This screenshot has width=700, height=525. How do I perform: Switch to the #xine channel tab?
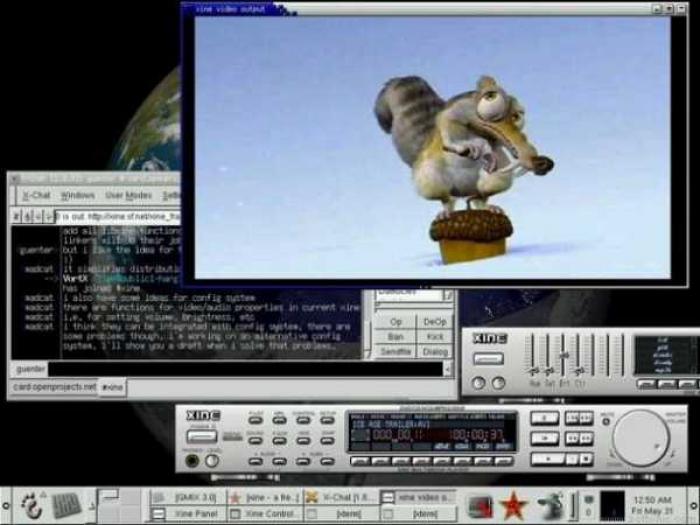[x=112, y=387]
